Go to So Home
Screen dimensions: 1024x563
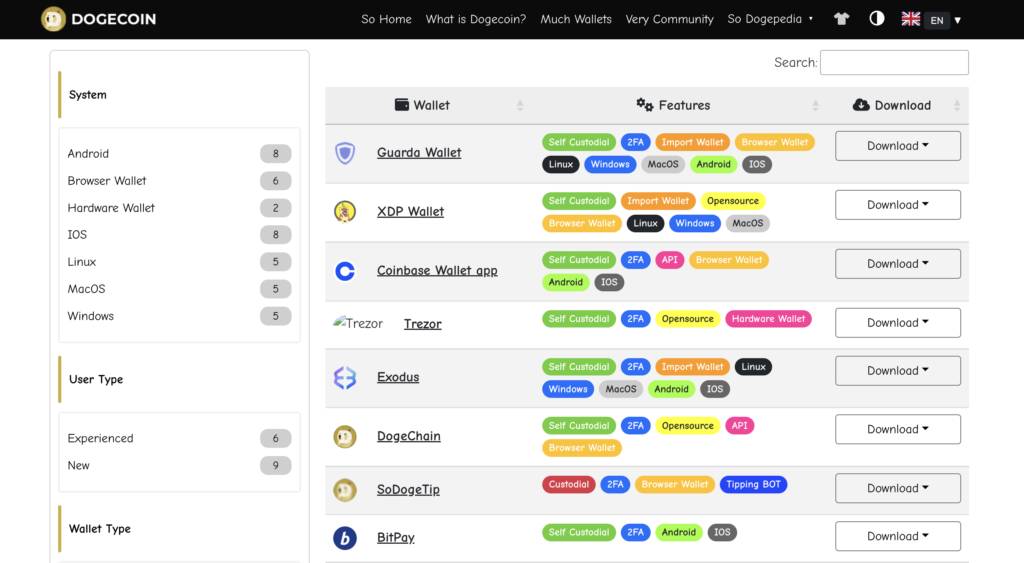(386, 19)
